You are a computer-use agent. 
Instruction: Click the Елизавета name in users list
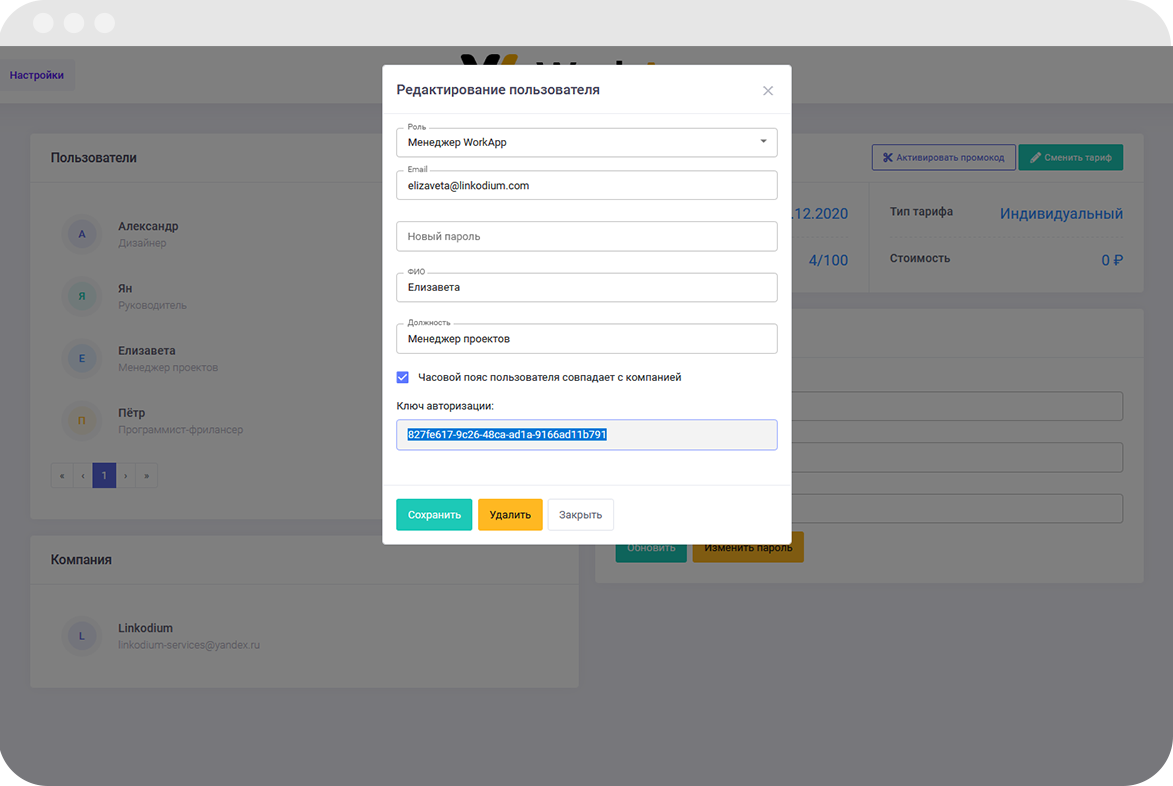[147, 350]
